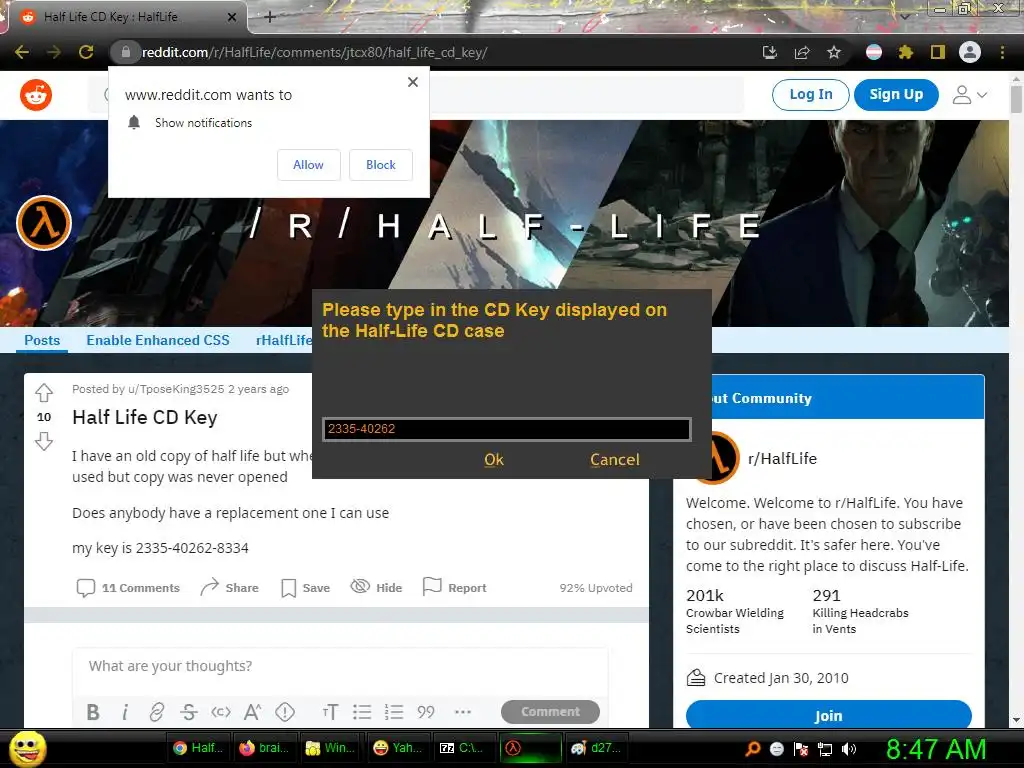Join the r/HalfLife community
Viewport: 1024px width, 768px height.
[828, 715]
